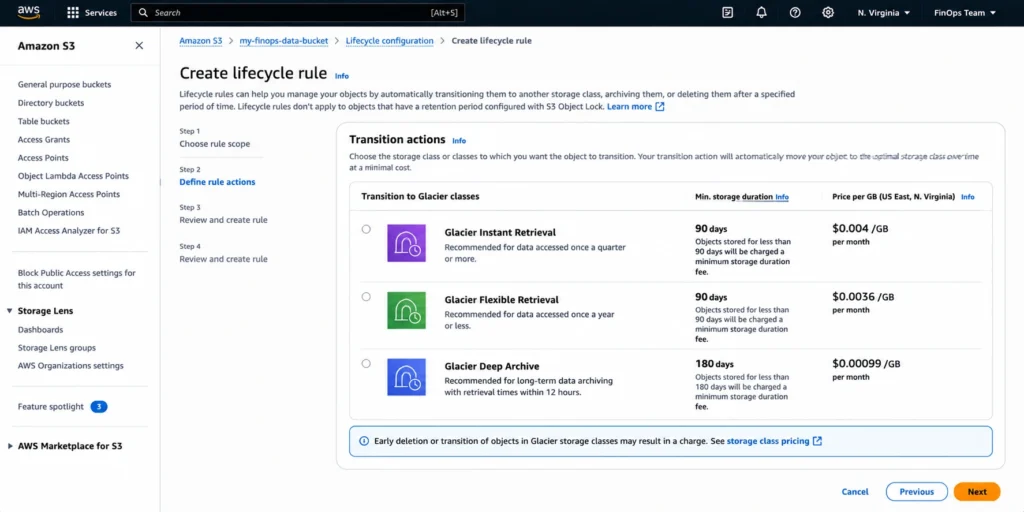Screen dimensions: 1024x512
Task: Collapse the Storage Lens section
Action: 9,311
